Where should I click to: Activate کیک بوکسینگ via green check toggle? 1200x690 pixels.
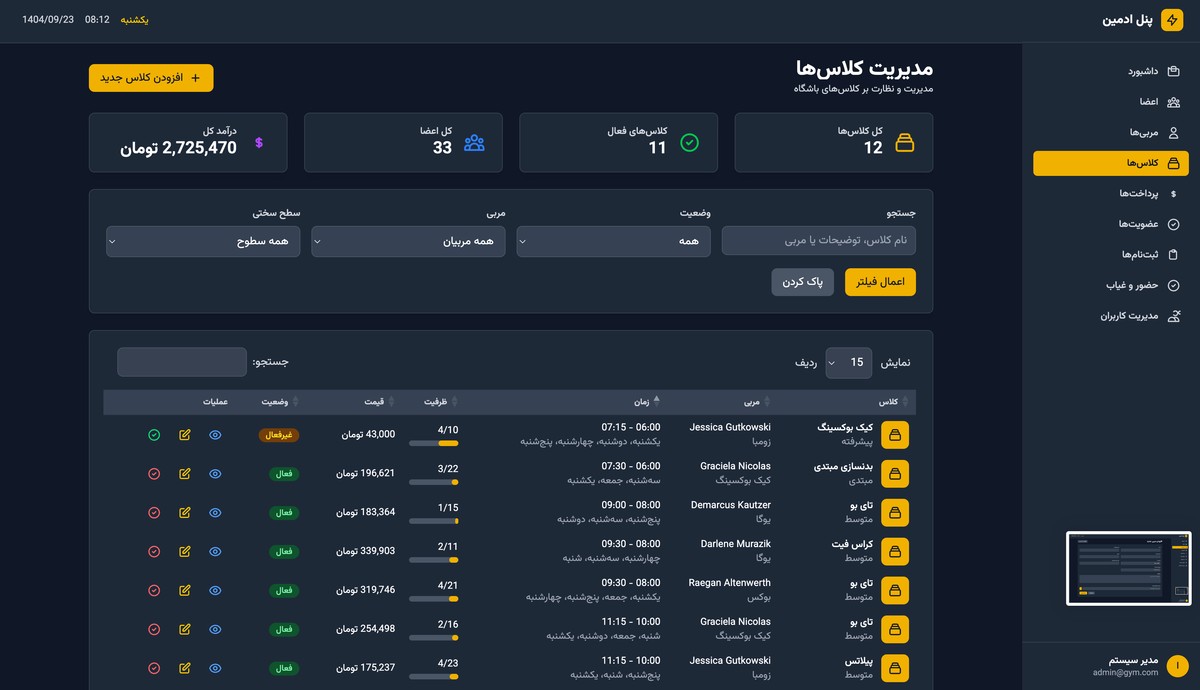[x=154, y=435]
